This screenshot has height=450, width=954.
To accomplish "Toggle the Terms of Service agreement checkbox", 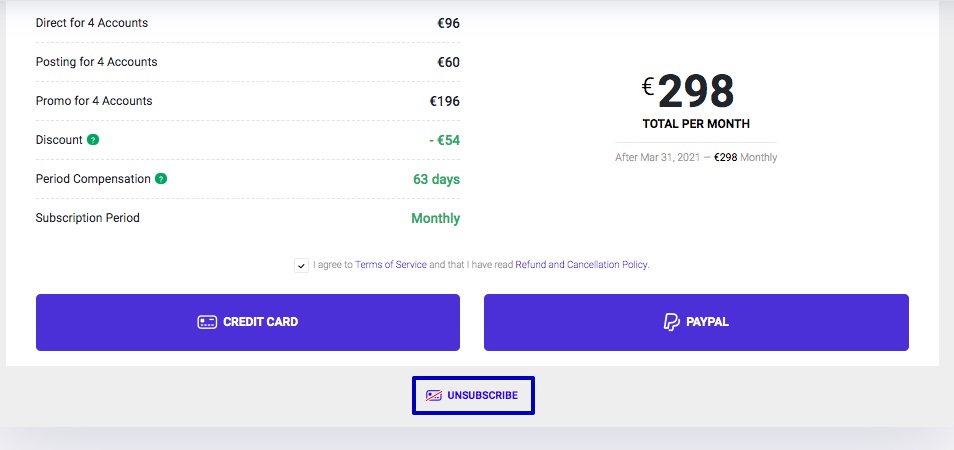I will click(x=301, y=265).
